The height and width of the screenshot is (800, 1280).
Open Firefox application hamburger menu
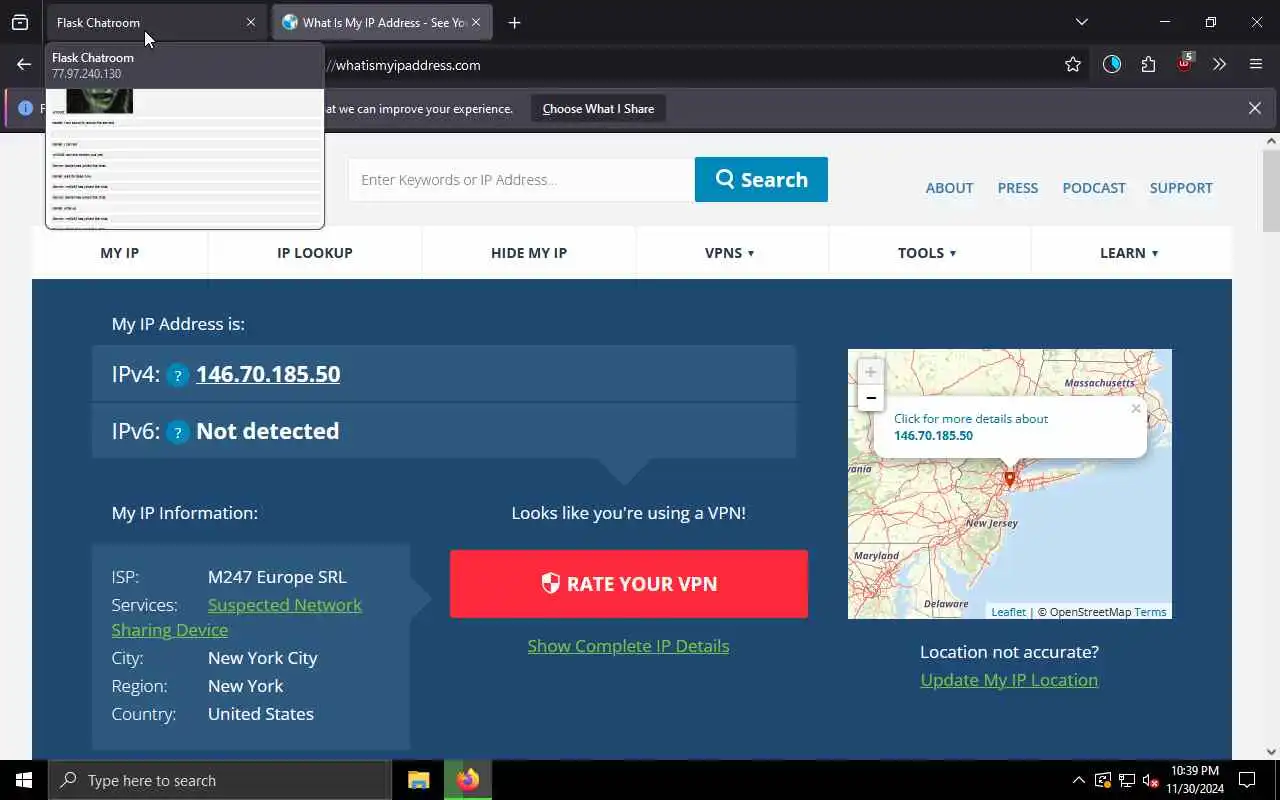coord(1256,64)
